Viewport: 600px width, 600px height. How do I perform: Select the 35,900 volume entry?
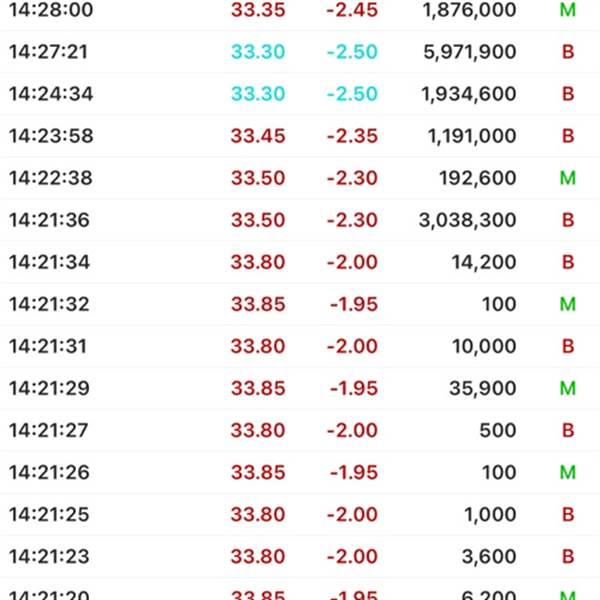tap(483, 388)
